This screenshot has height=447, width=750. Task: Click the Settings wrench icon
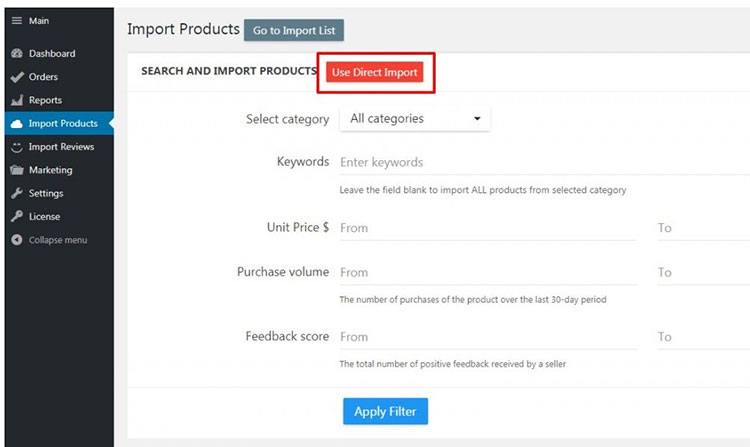point(16,193)
